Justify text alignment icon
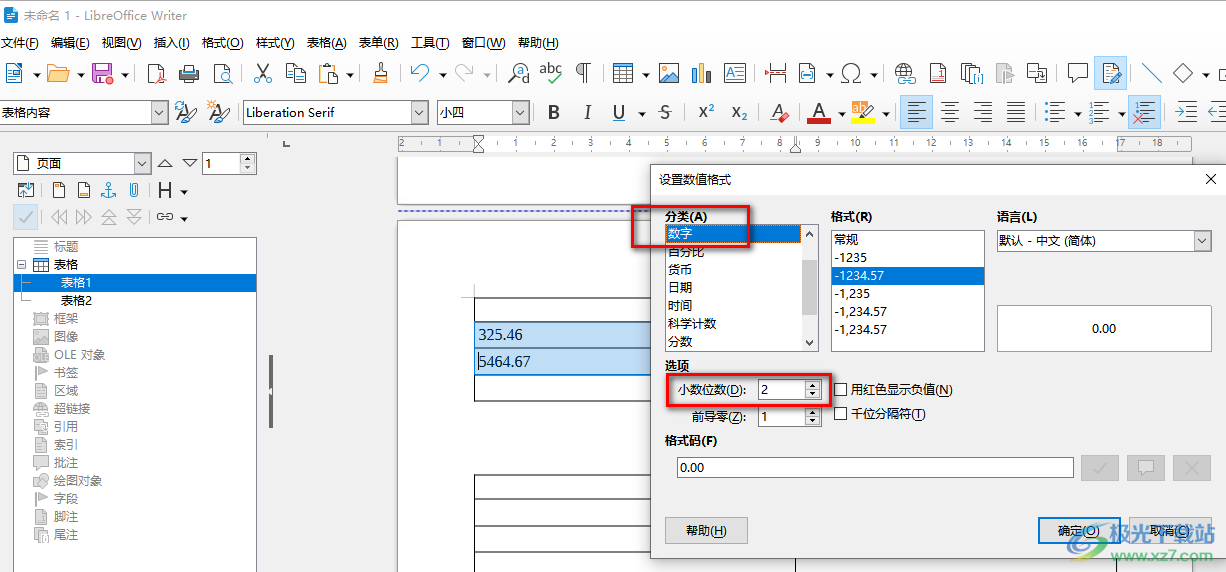This screenshot has height=572, width=1226. 1016,113
